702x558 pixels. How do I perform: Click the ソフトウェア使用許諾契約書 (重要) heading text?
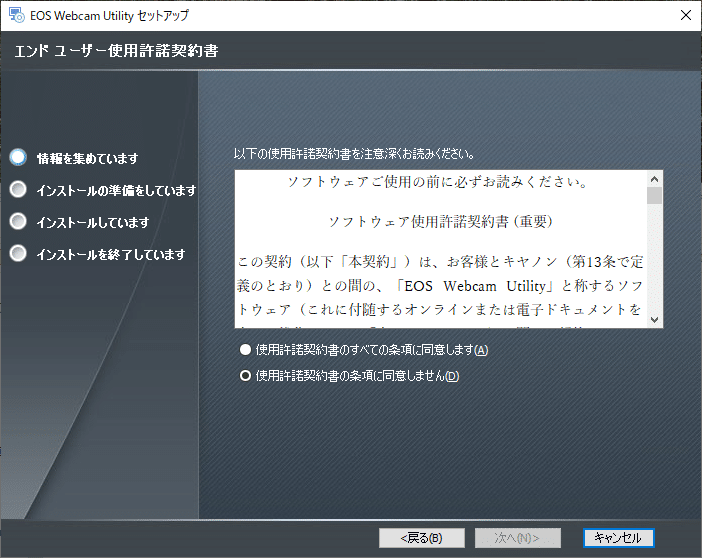pos(441,222)
